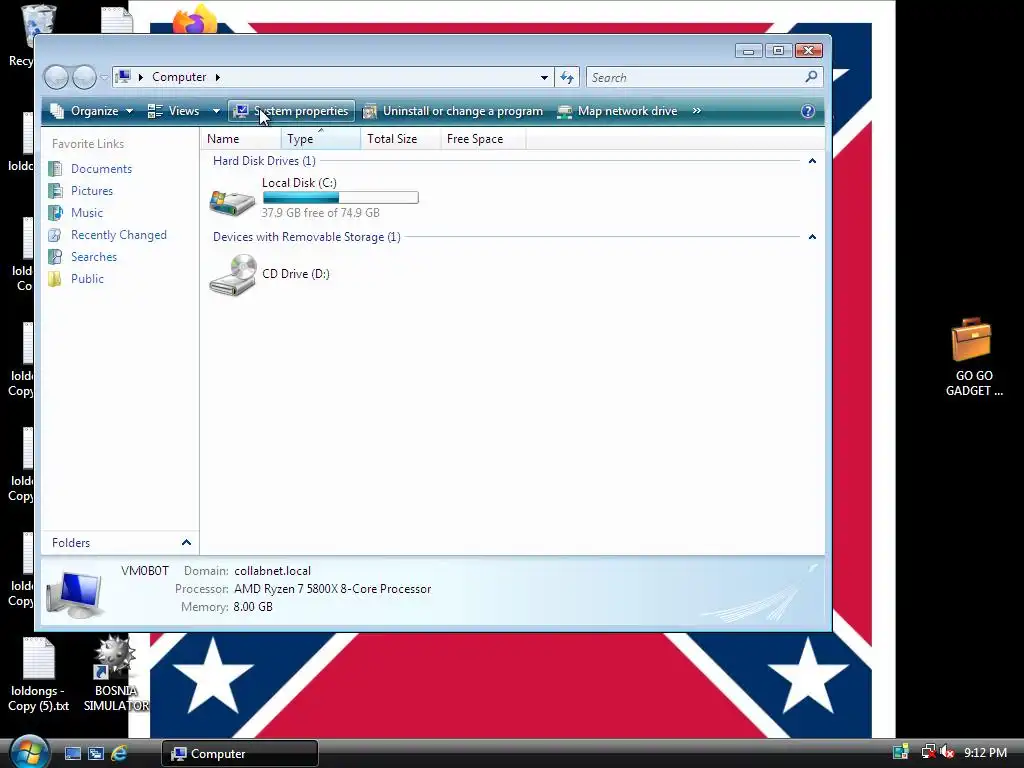Sort by the Type column header
Viewport: 1024px width, 768px height.
321,138
